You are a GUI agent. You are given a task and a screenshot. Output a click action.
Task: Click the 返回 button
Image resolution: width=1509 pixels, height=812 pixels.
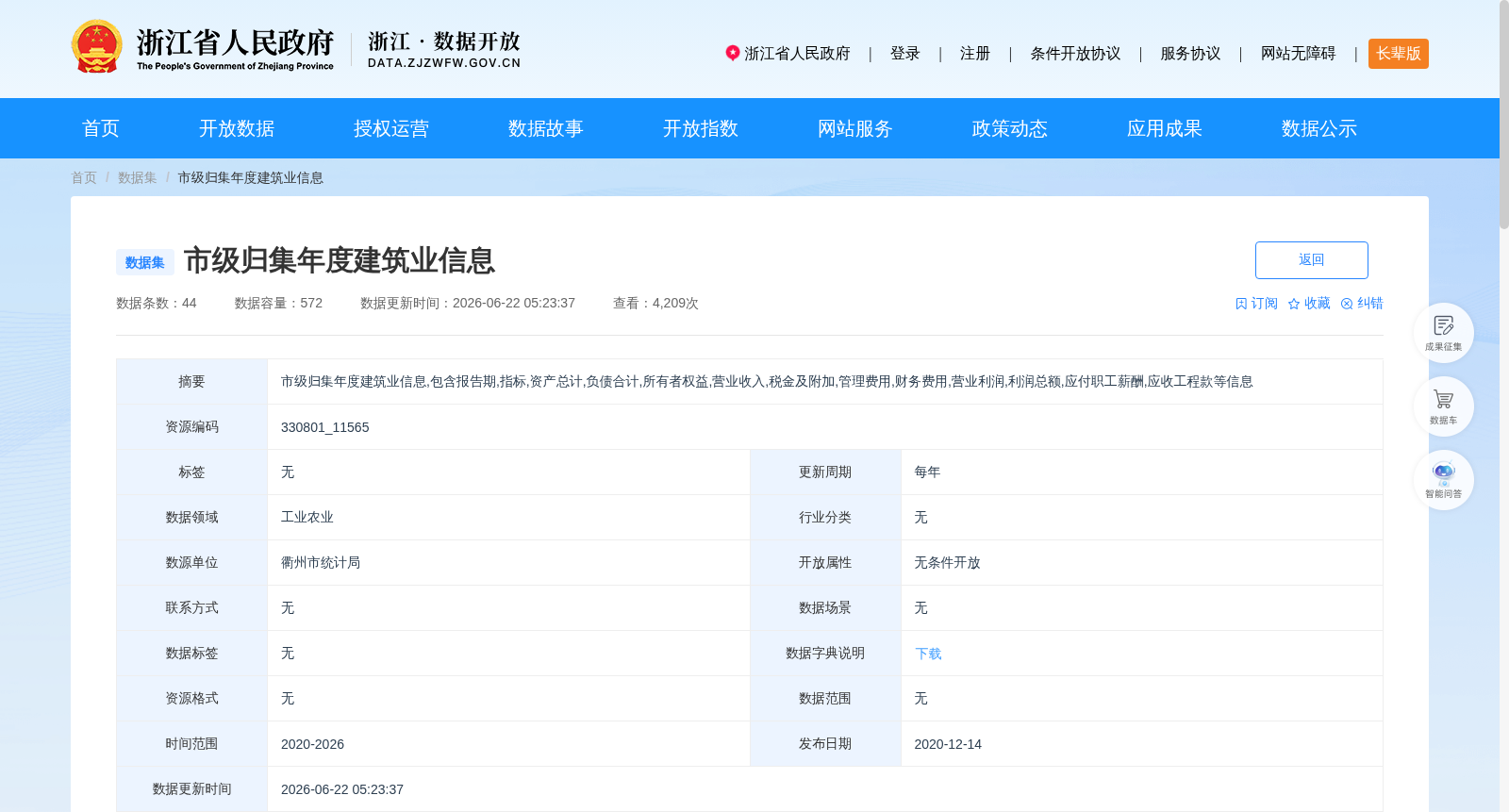1312,260
